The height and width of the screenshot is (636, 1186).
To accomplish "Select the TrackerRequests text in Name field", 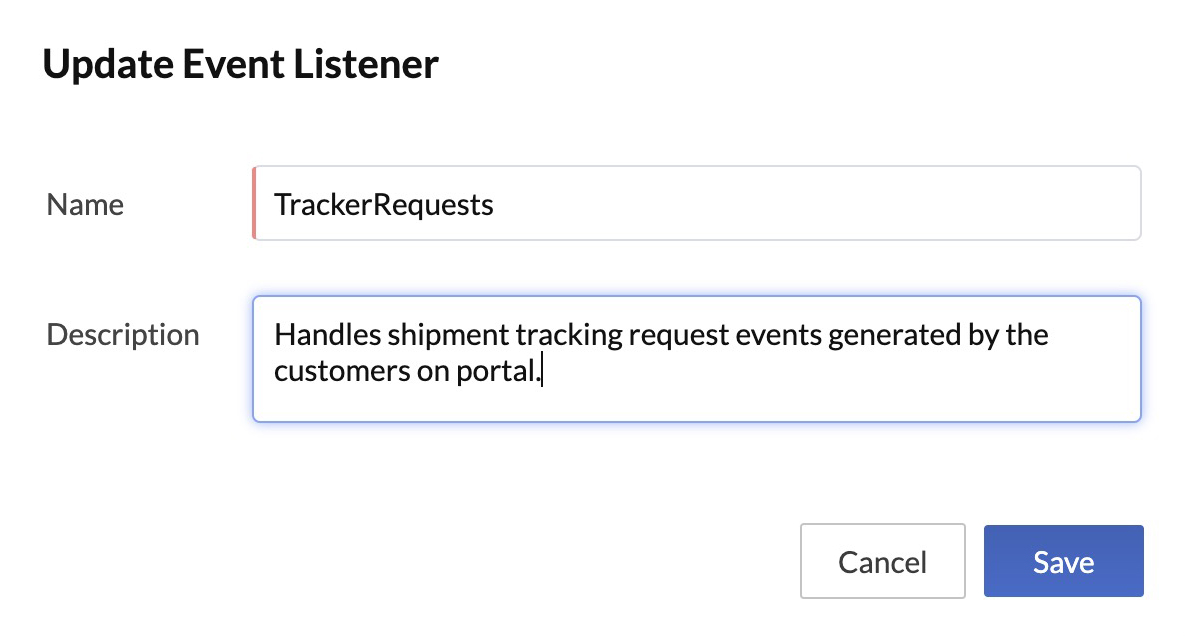I will 383,204.
